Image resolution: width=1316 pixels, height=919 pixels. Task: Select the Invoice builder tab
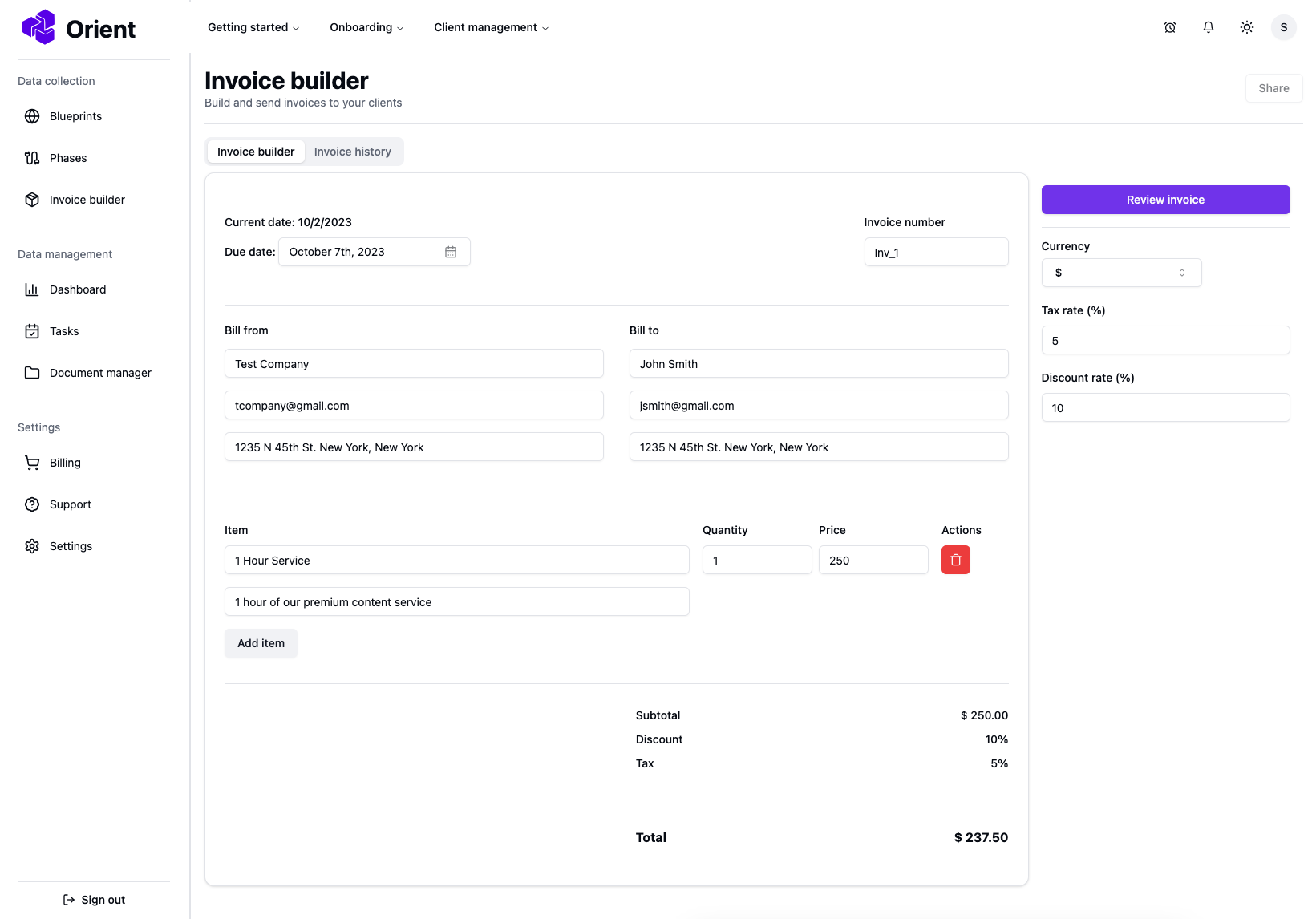point(256,152)
